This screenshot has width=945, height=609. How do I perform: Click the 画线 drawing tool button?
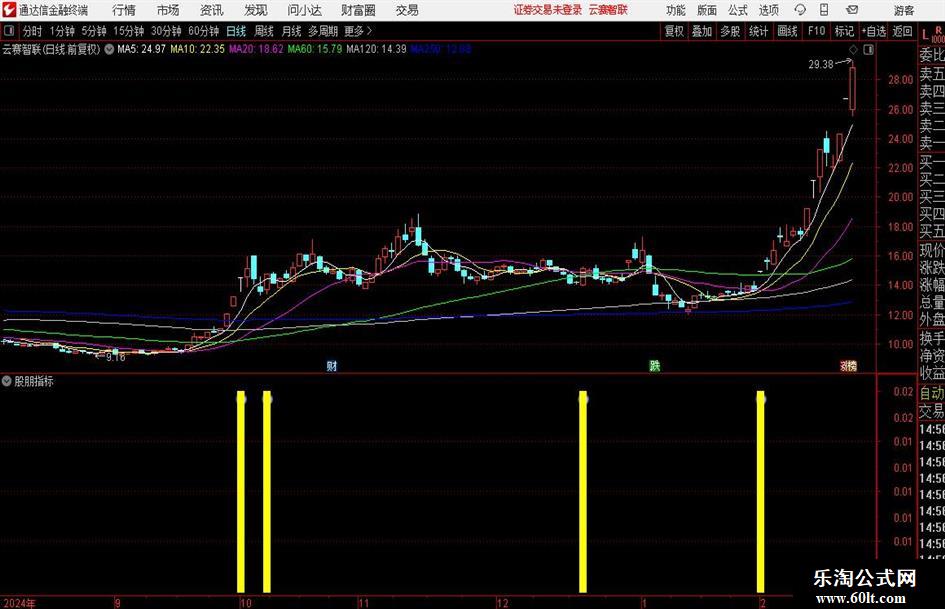[x=787, y=31]
